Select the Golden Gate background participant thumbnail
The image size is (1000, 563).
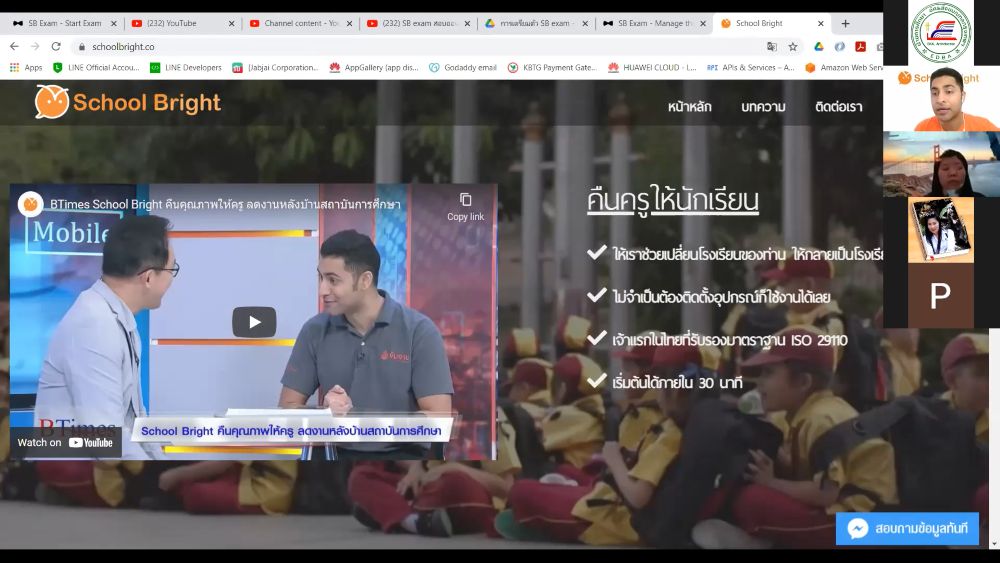pyautogui.click(x=941, y=164)
